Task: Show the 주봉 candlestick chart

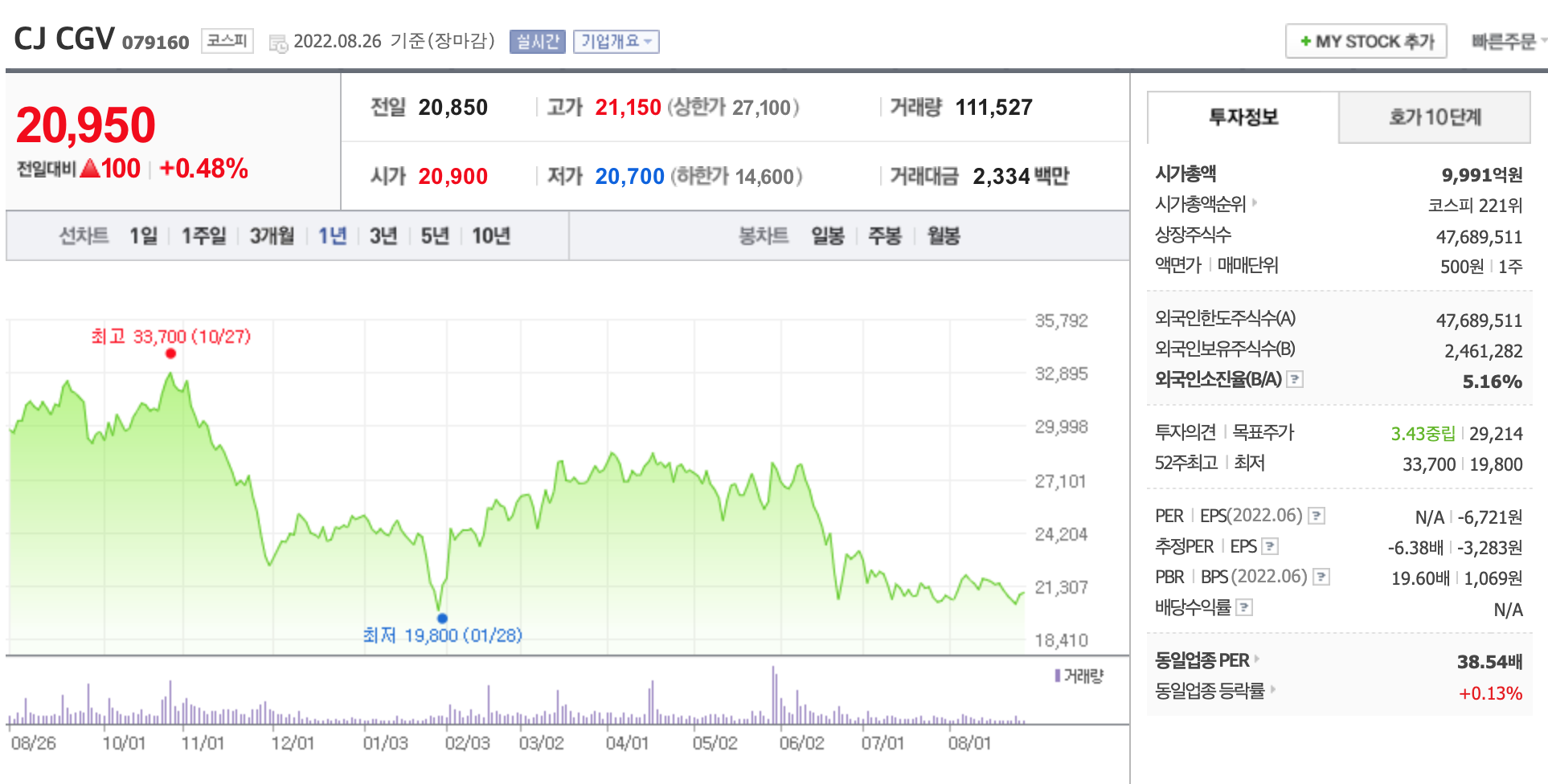Action: point(885,235)
